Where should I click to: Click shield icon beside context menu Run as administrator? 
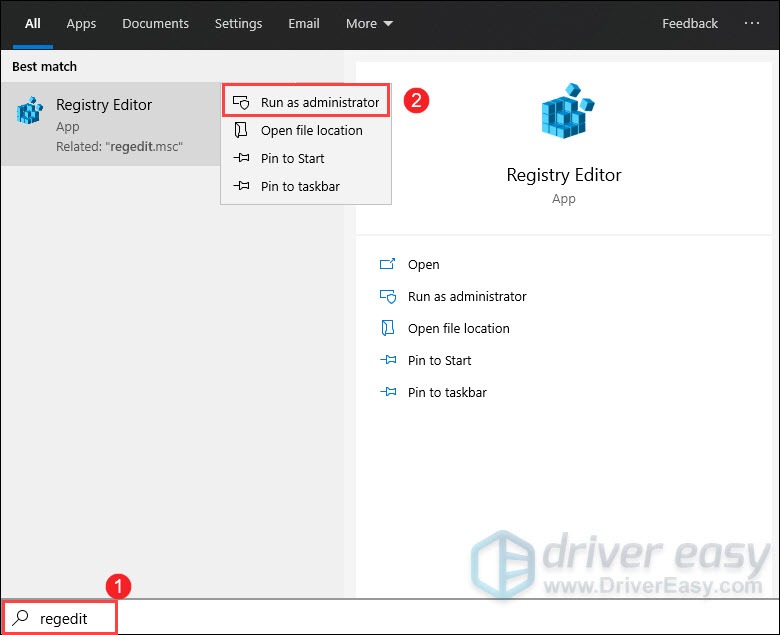pyautogui.click(x=241, y=102)
